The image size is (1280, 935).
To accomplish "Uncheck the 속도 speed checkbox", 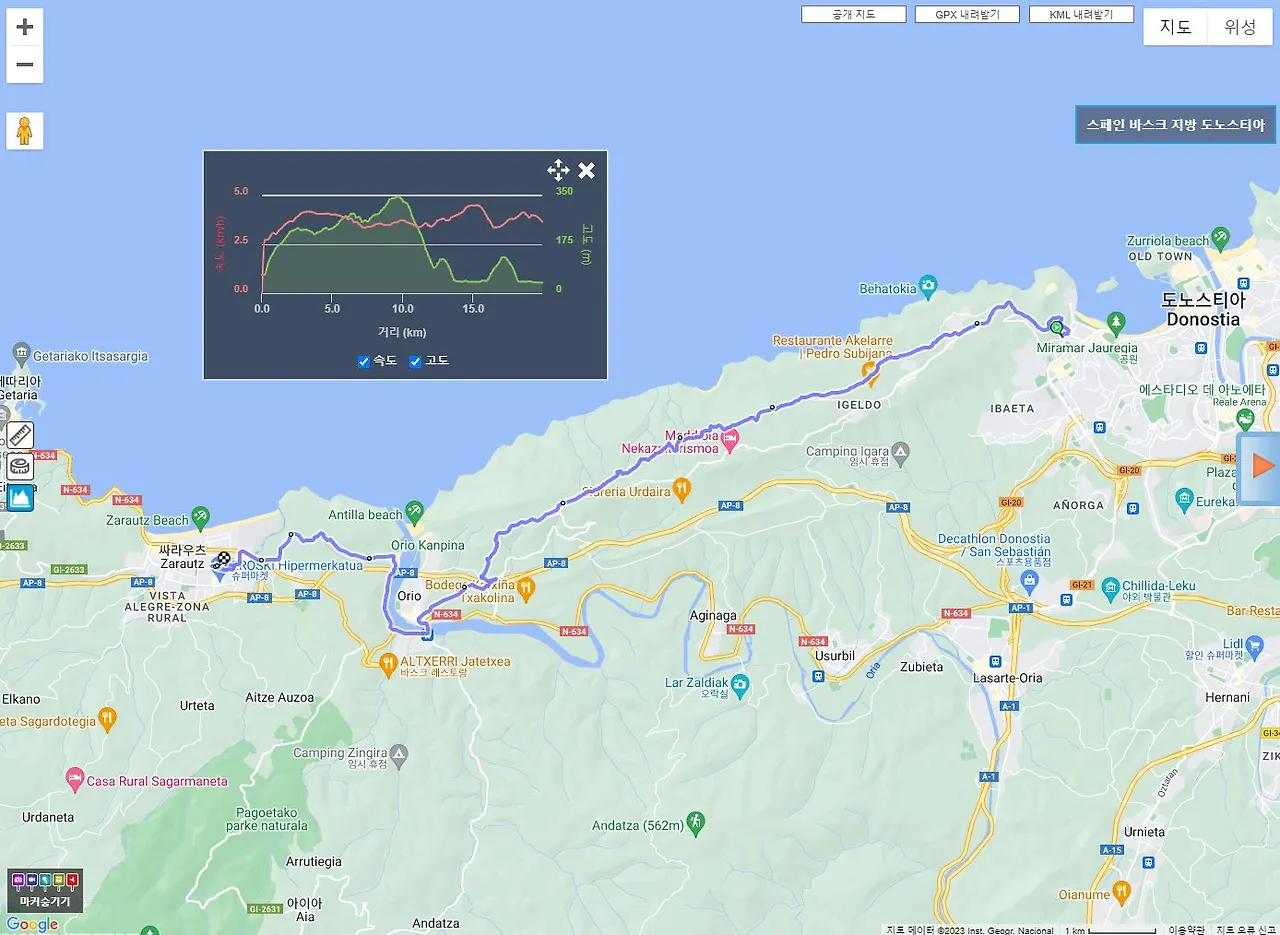I will click(x=364, y=361).
